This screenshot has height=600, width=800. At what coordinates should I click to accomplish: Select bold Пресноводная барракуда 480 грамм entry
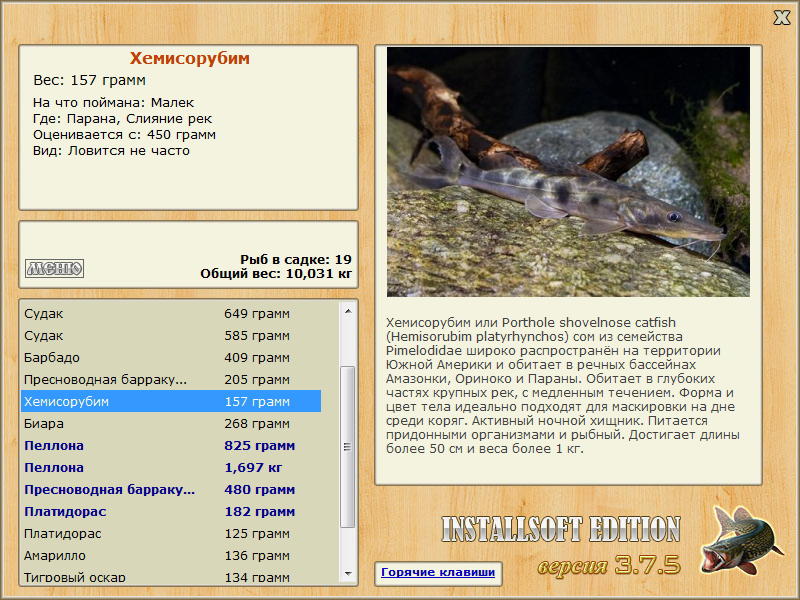click(171, 489)
